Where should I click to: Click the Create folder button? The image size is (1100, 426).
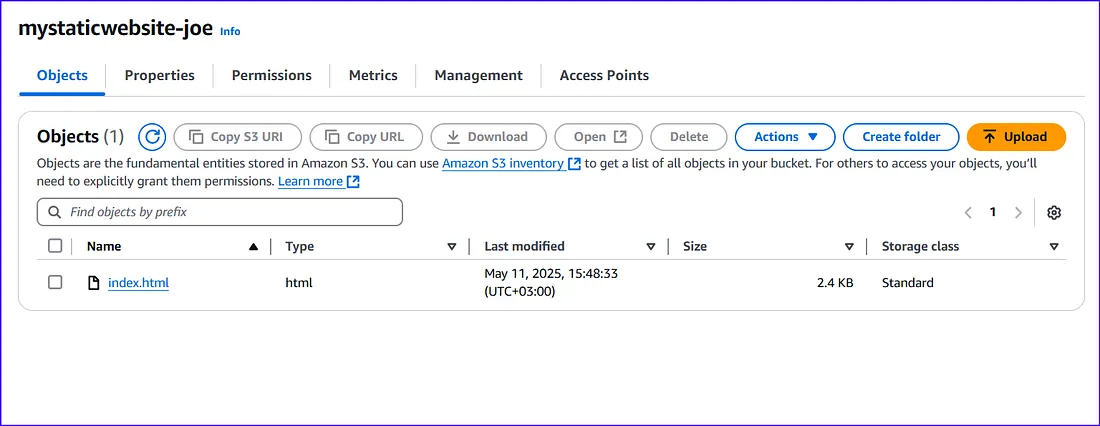[x=901, y=137]
